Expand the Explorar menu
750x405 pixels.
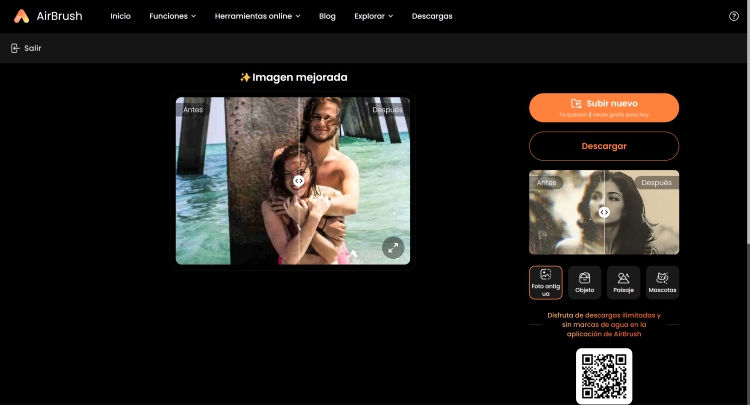coord(374,16)
